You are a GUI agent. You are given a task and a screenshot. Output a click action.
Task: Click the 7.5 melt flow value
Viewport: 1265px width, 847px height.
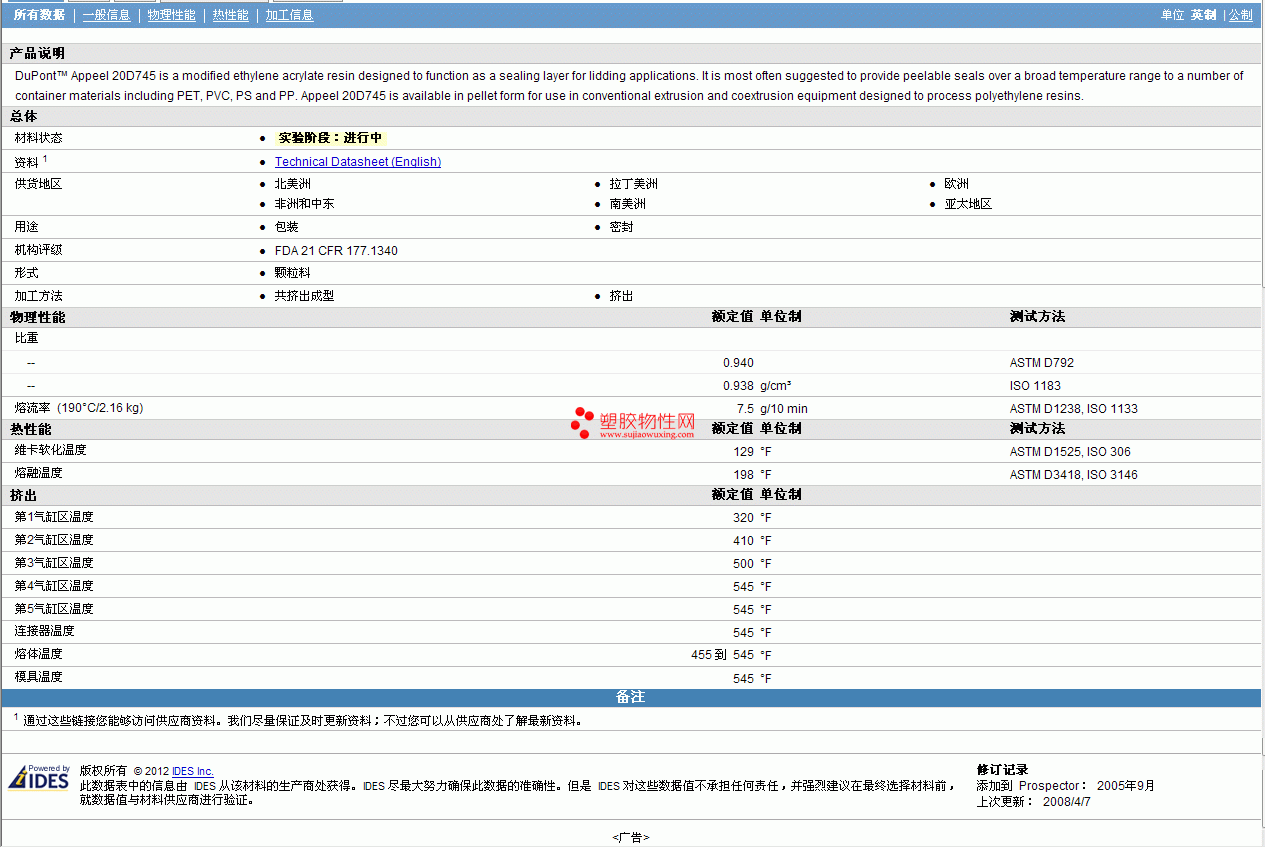(x=745, y=409)
